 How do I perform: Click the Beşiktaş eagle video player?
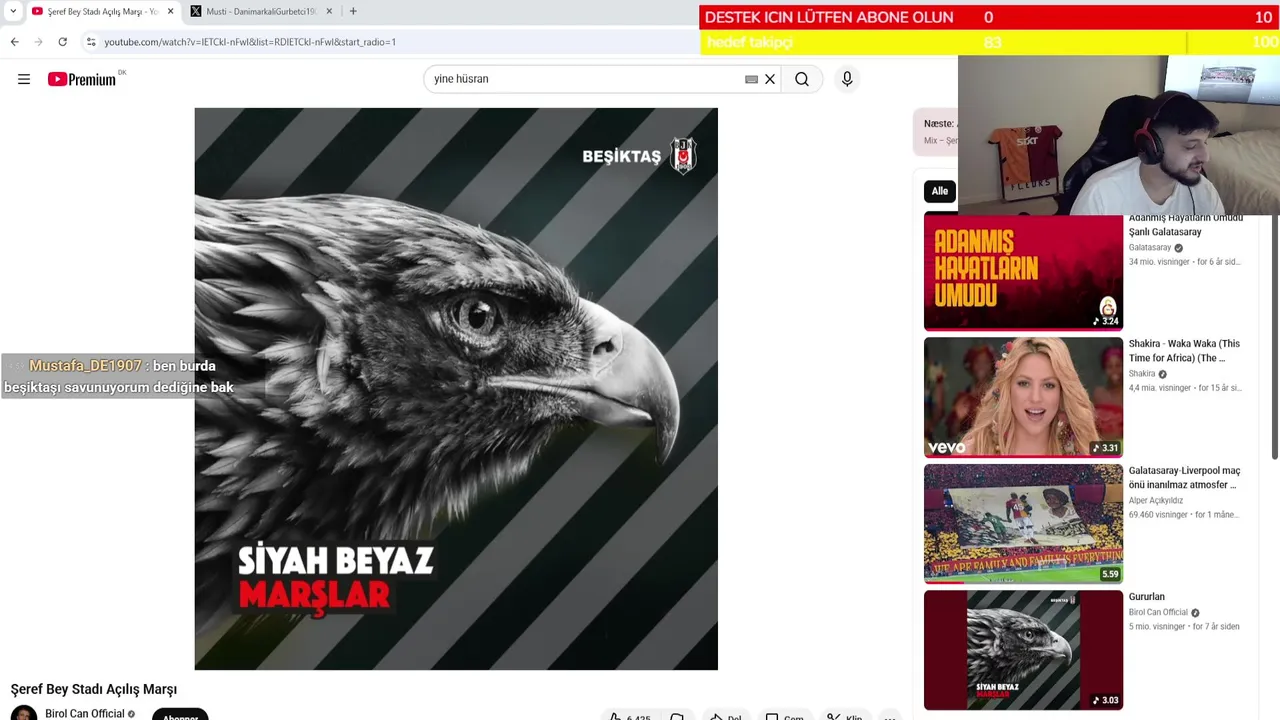[x=456, y=389]
